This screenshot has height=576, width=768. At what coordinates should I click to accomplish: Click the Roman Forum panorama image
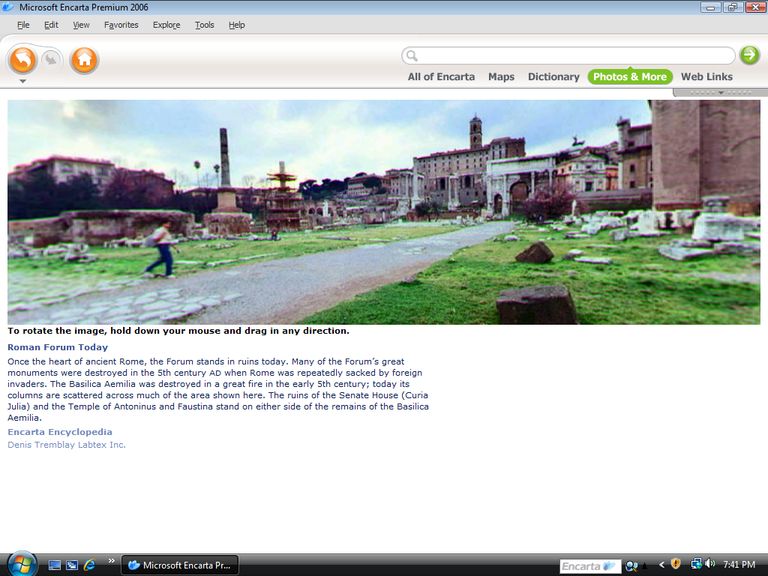pos(384,212)
